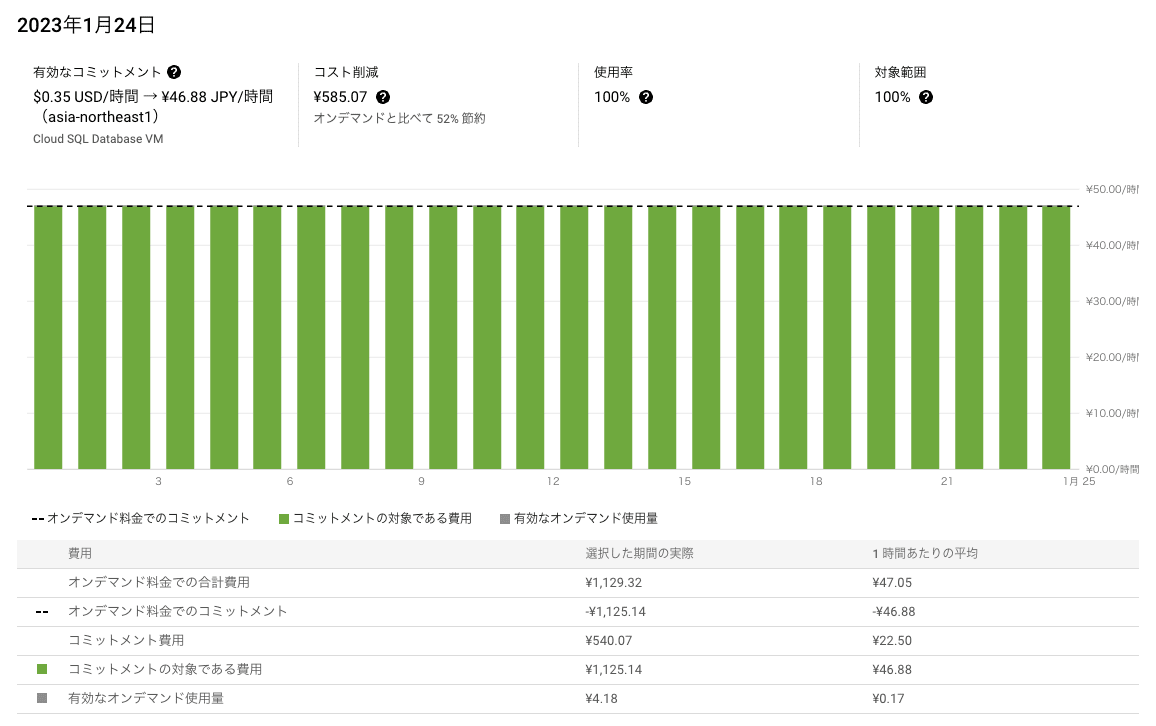The height and width of the screenshot is (726, 1156).
Task: Click dashed legend marker for オンデマンド料金でのコミットメント
Action: click(38, 519)
